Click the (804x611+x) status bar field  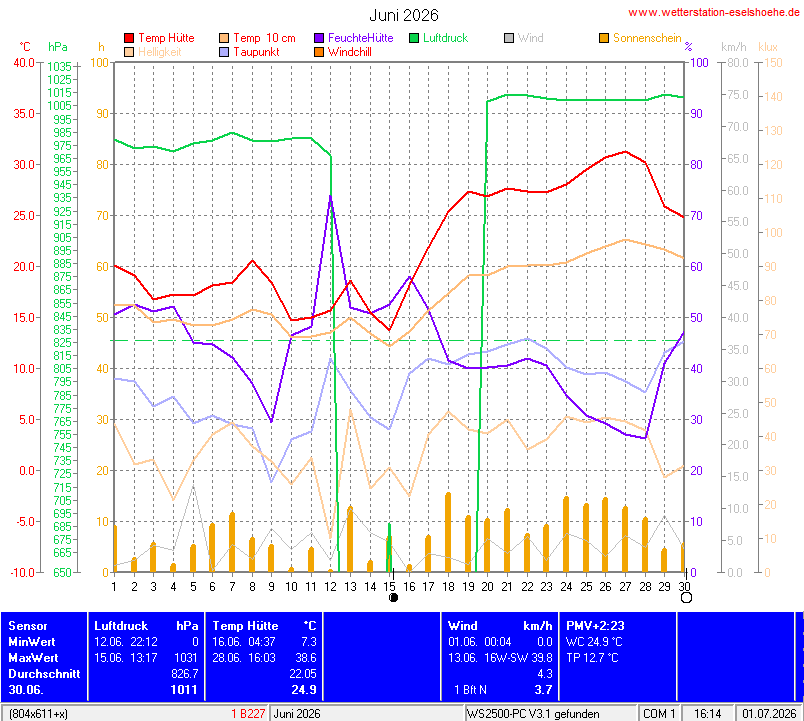click(38, 713)
